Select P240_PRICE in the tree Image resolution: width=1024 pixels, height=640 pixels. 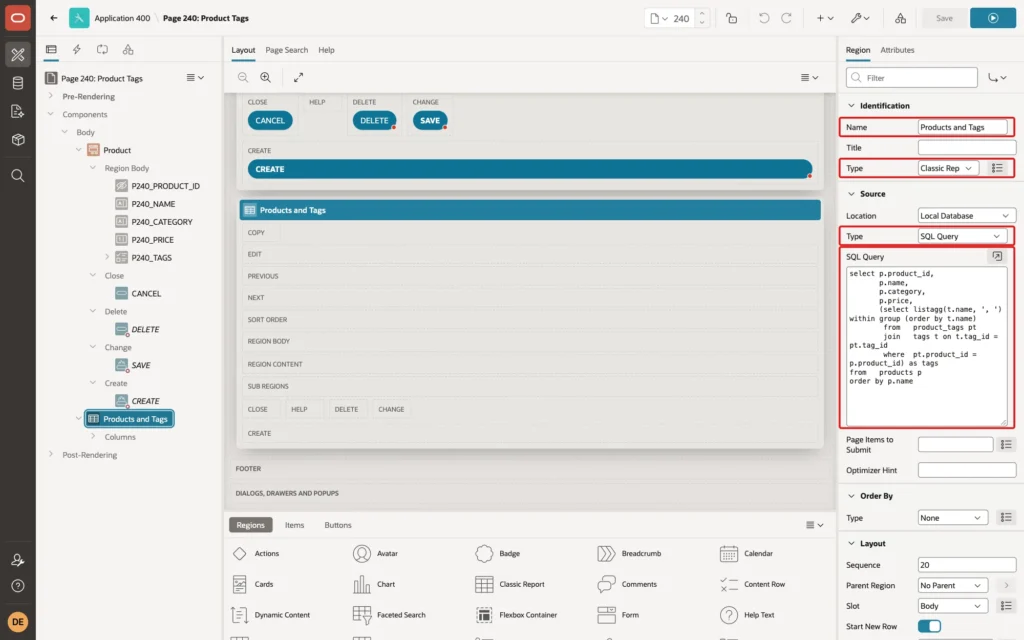(x=152, y=240)
